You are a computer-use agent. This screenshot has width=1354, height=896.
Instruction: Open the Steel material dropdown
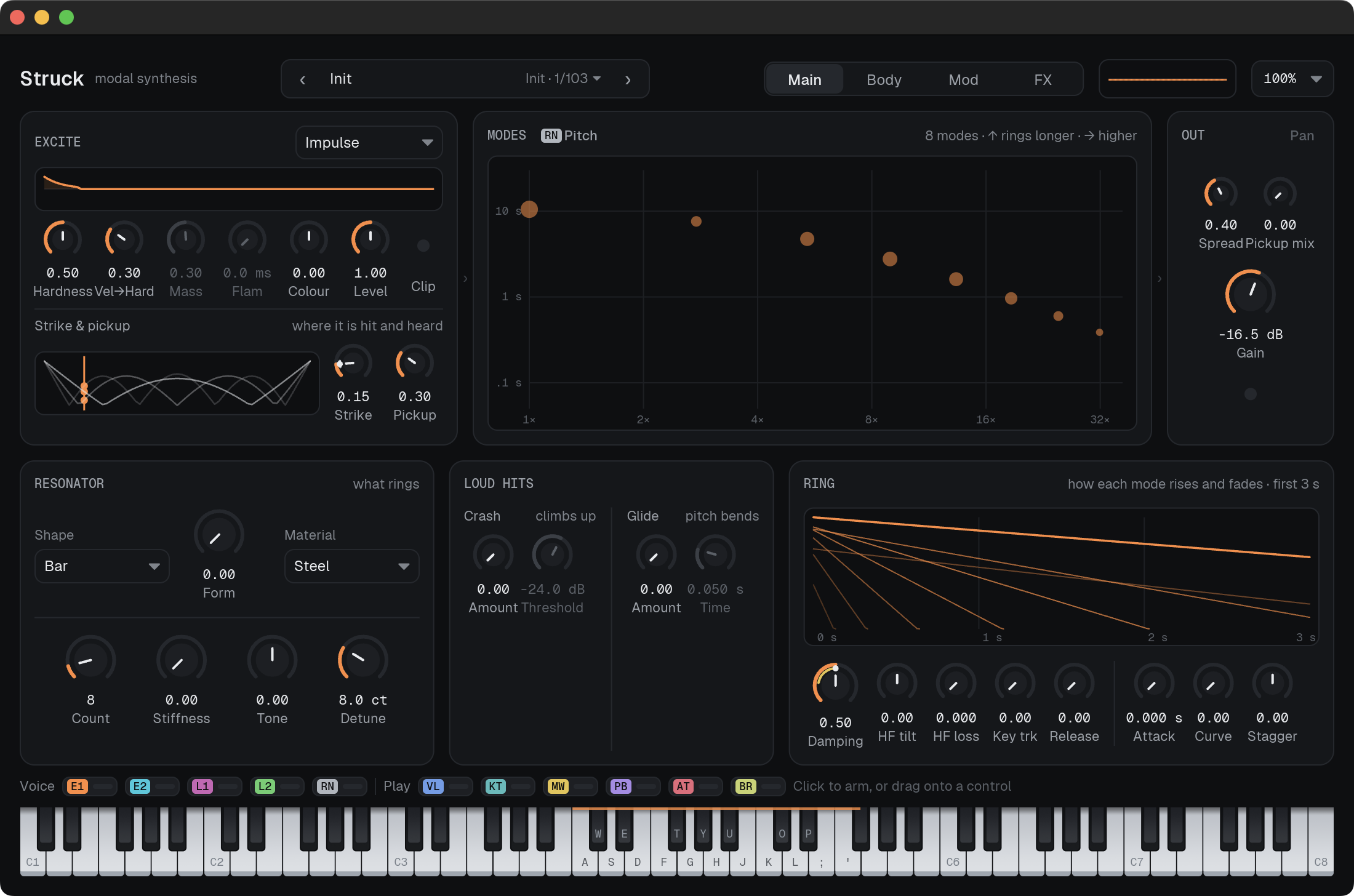(x=351, y=566)
